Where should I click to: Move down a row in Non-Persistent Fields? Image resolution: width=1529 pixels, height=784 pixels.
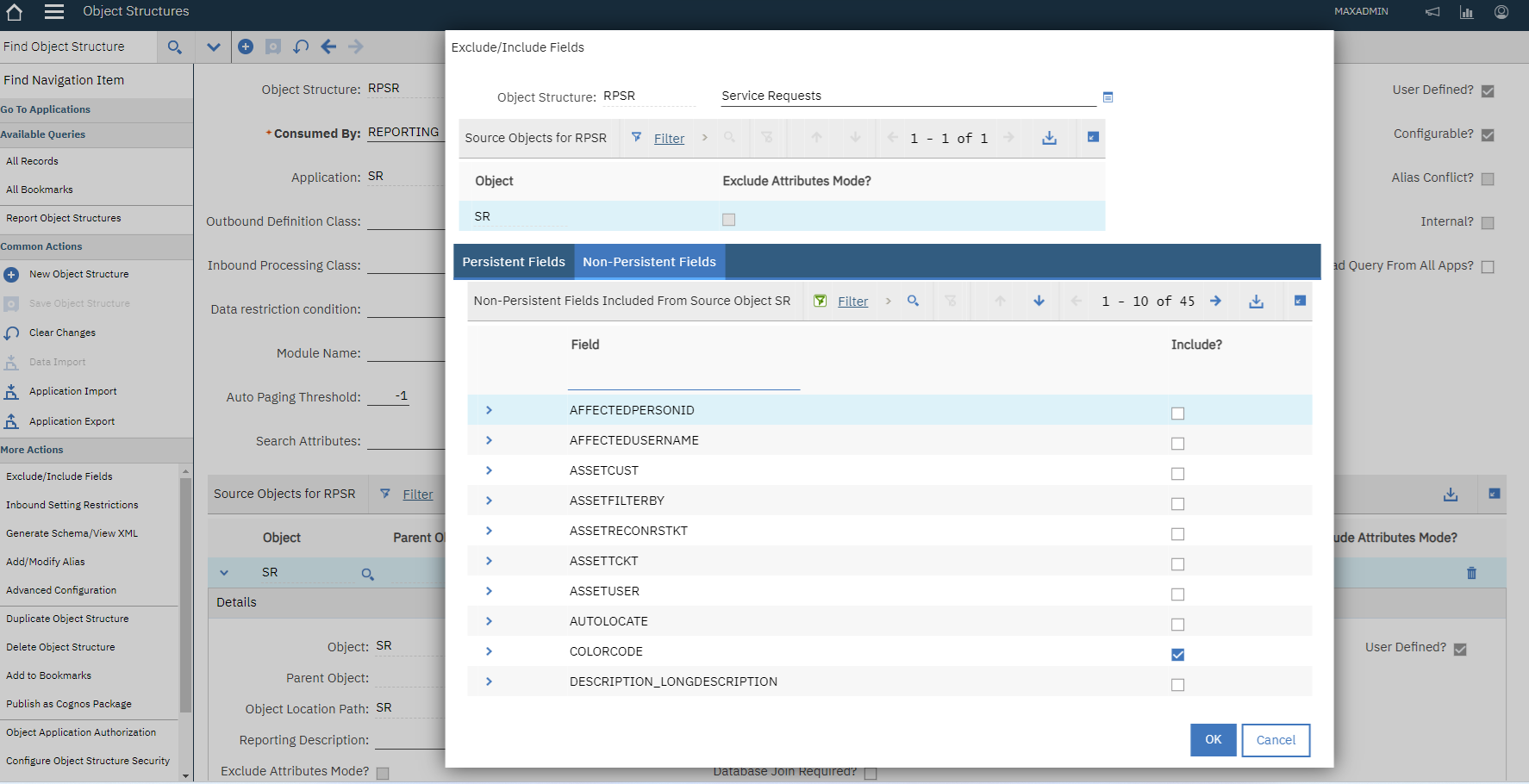point(1039,301)
